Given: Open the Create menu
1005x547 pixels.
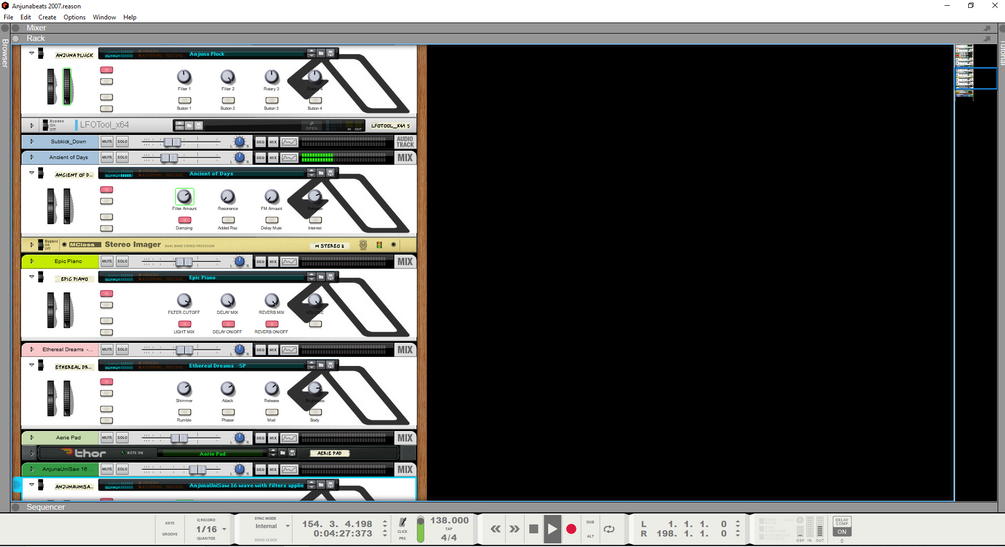Looking at the screenshot, I should click(x=47, y=17).
